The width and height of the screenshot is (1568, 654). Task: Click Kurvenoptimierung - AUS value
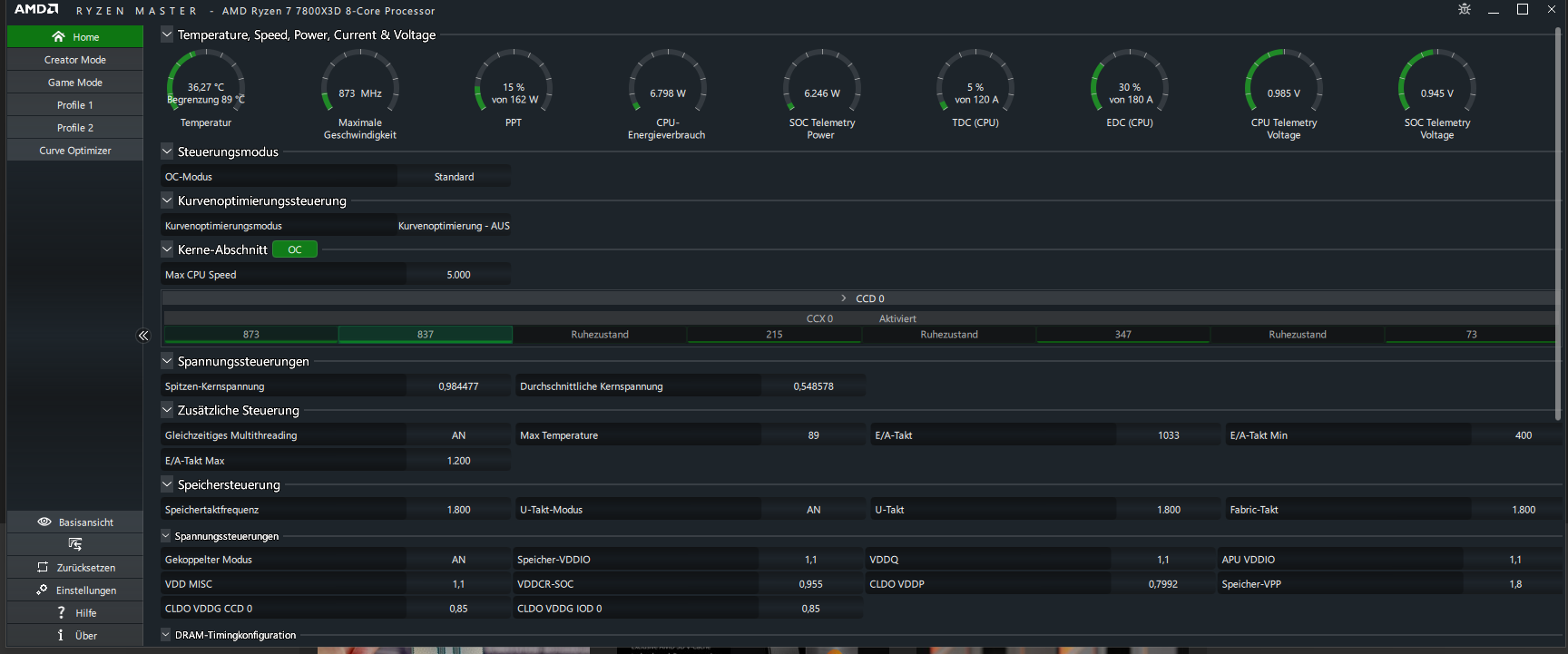pyautogui.click(x=454, y=226)
